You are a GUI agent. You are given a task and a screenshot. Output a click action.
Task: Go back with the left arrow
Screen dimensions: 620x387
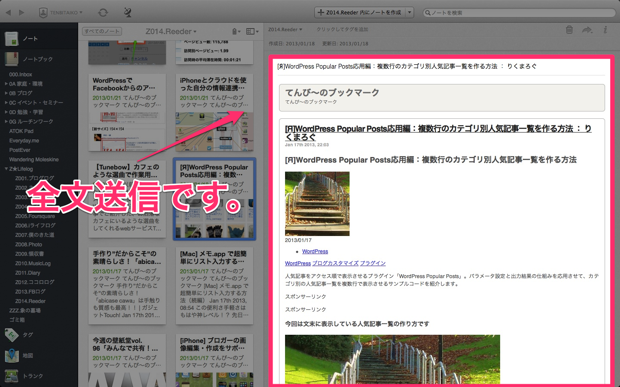(x=8, y=13)
